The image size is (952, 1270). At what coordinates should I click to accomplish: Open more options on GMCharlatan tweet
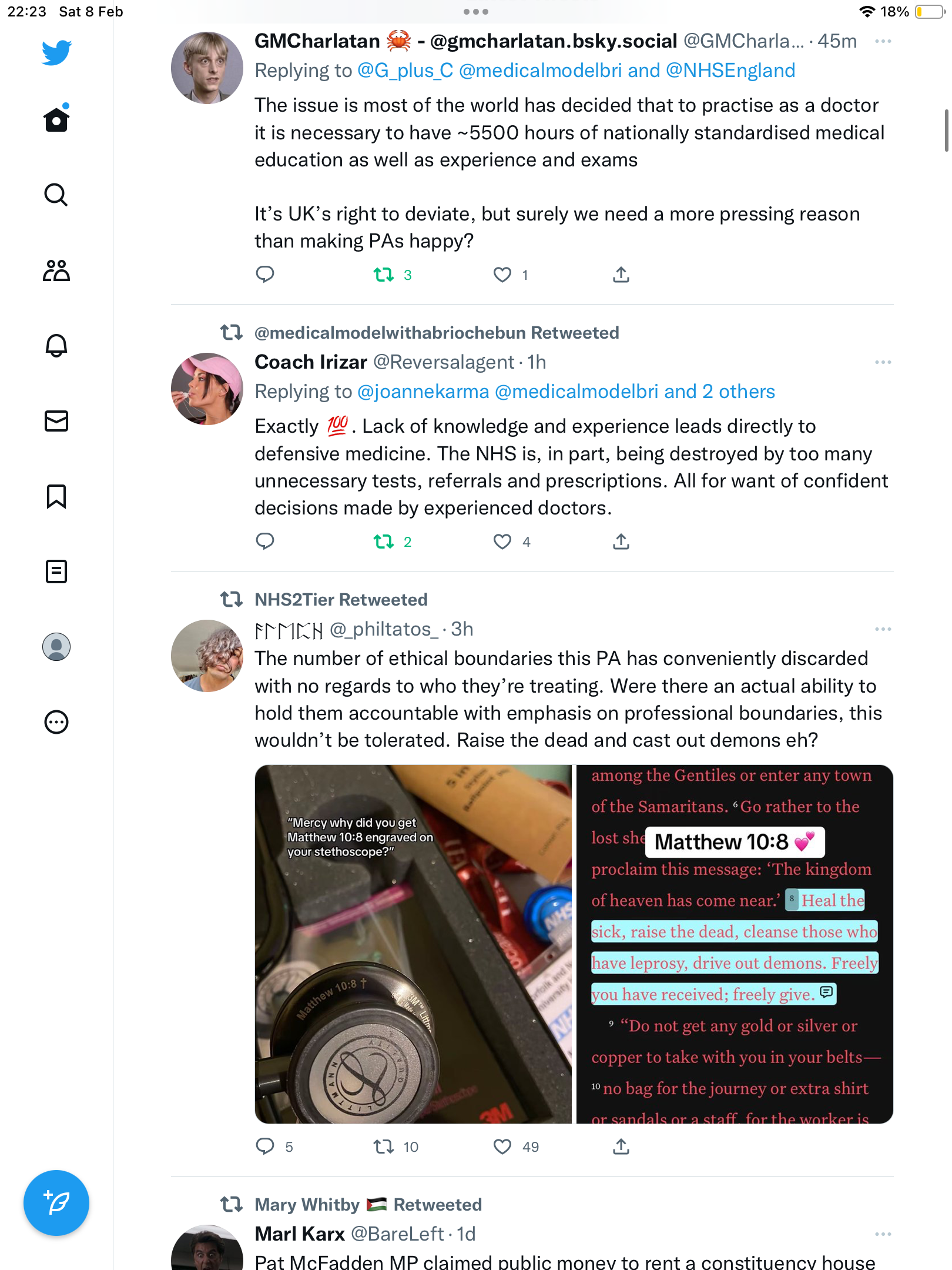(x=883, y=41)
